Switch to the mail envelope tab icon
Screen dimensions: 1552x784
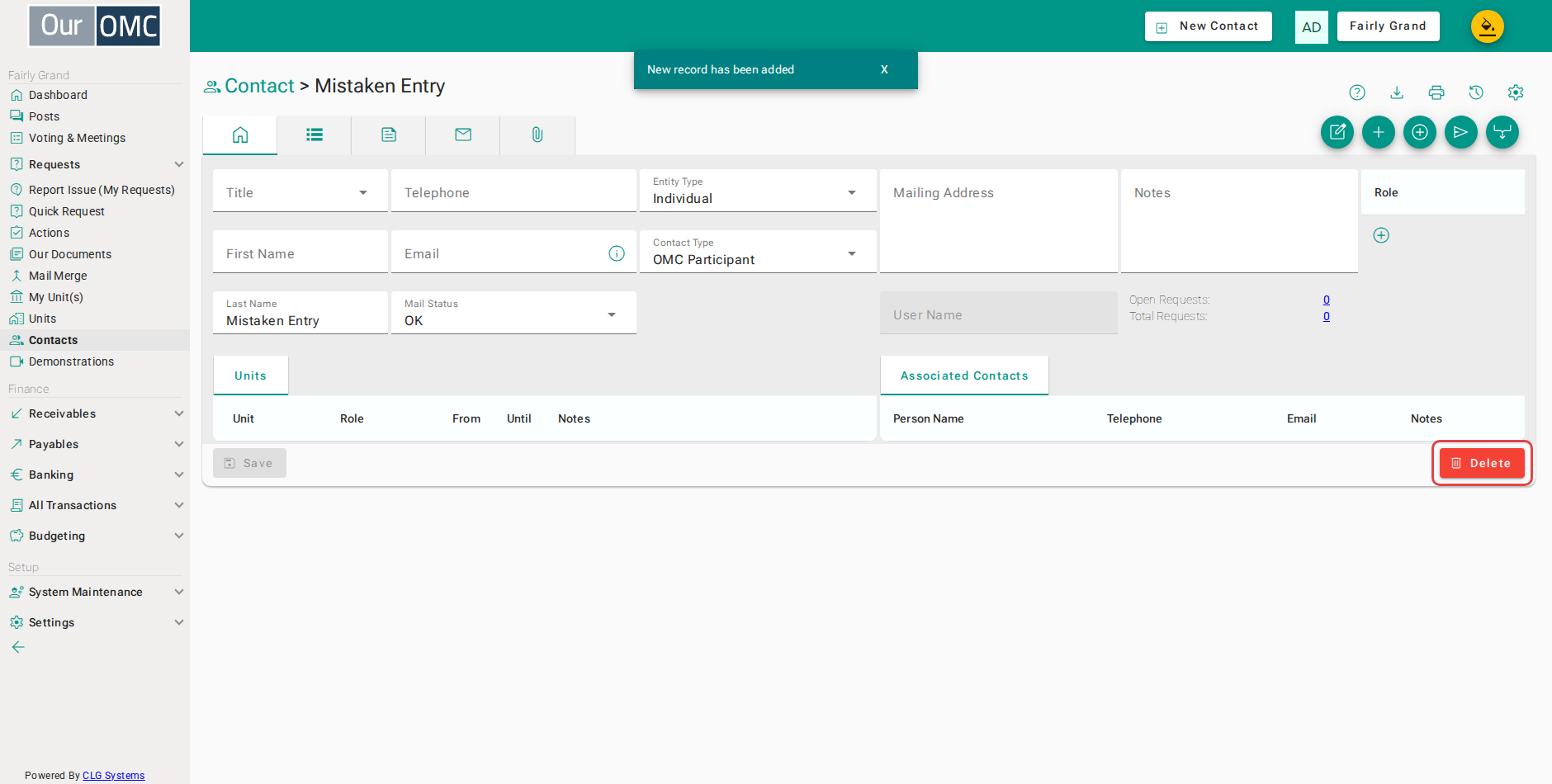click(x=463, y=135)
